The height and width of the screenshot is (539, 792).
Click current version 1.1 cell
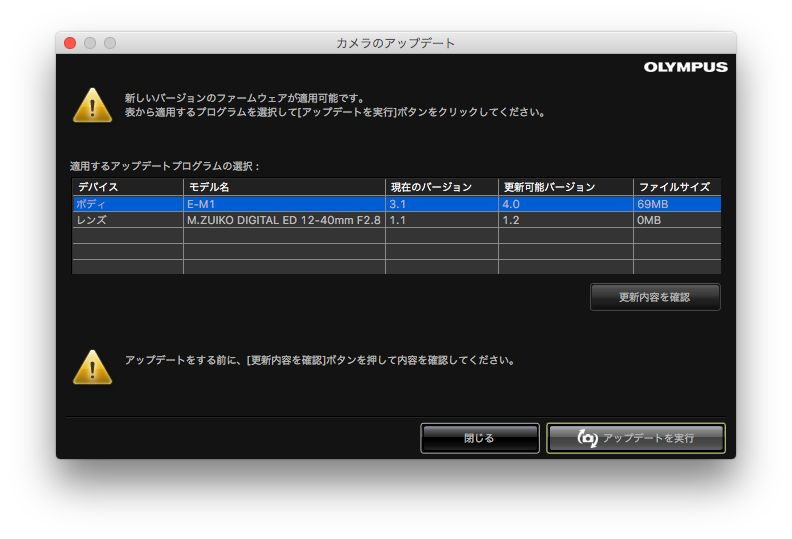(442, 220)
